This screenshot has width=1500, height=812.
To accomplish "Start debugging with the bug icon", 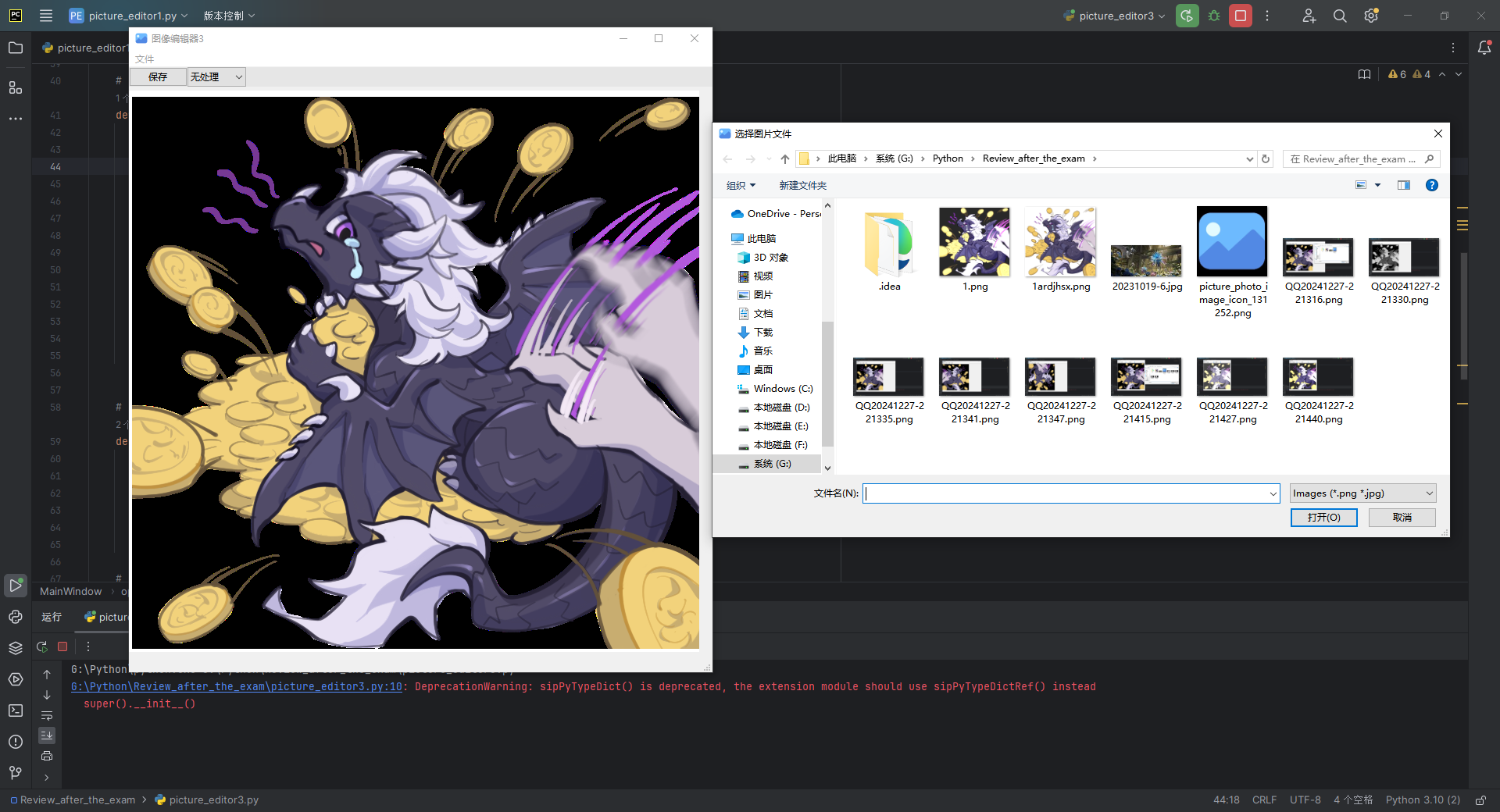I will [1214, 16].
